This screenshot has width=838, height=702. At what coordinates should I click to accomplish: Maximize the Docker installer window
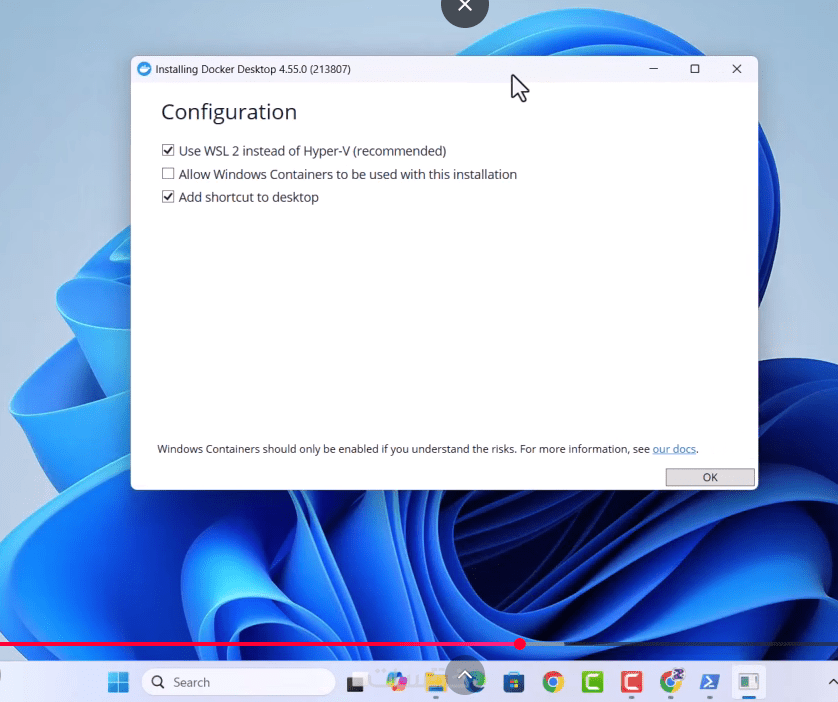coord(695,69)
